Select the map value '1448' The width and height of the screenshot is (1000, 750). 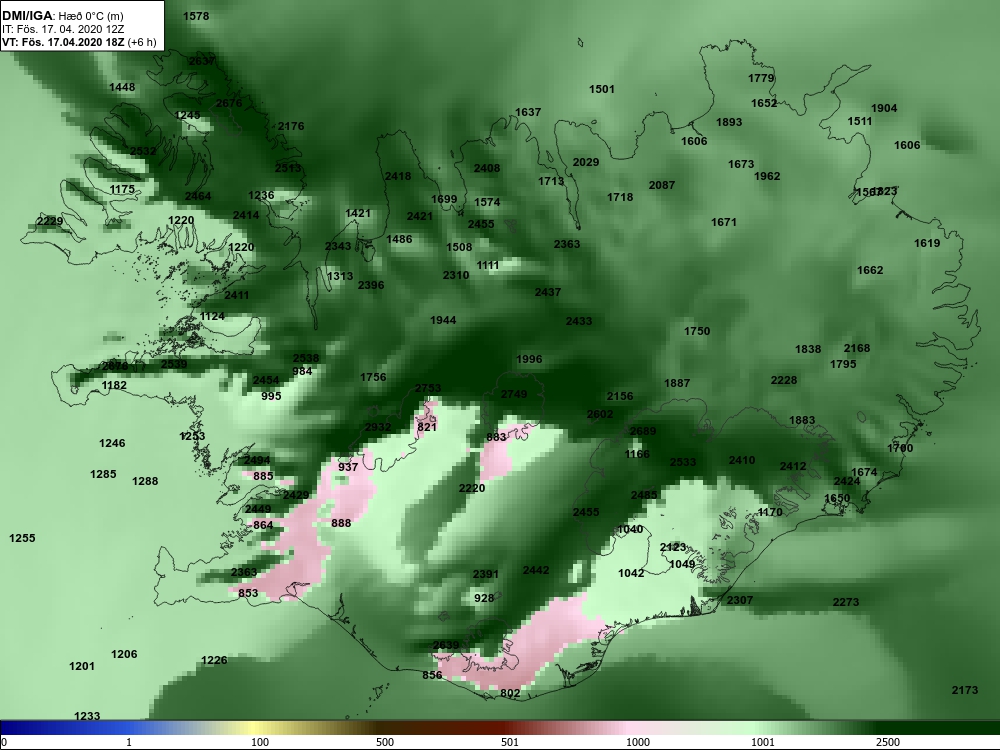point(122,87)
